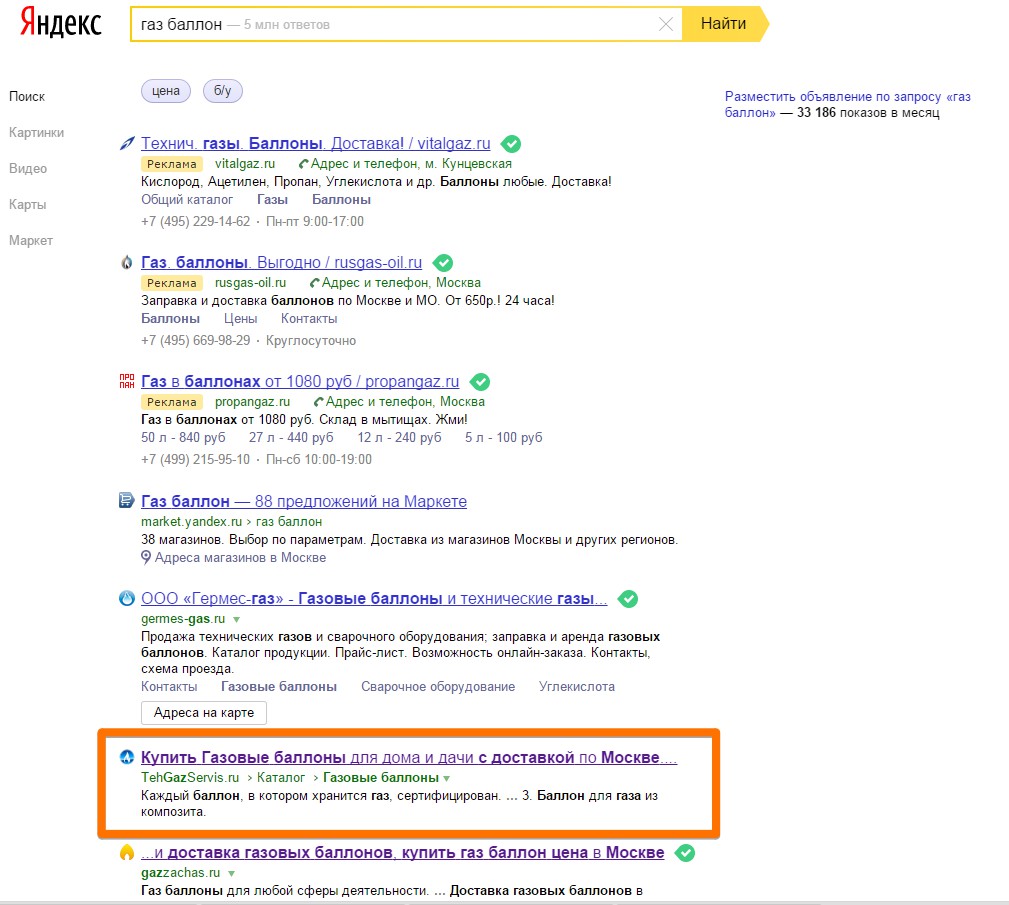Switch to Маркет search

(31, 241)
